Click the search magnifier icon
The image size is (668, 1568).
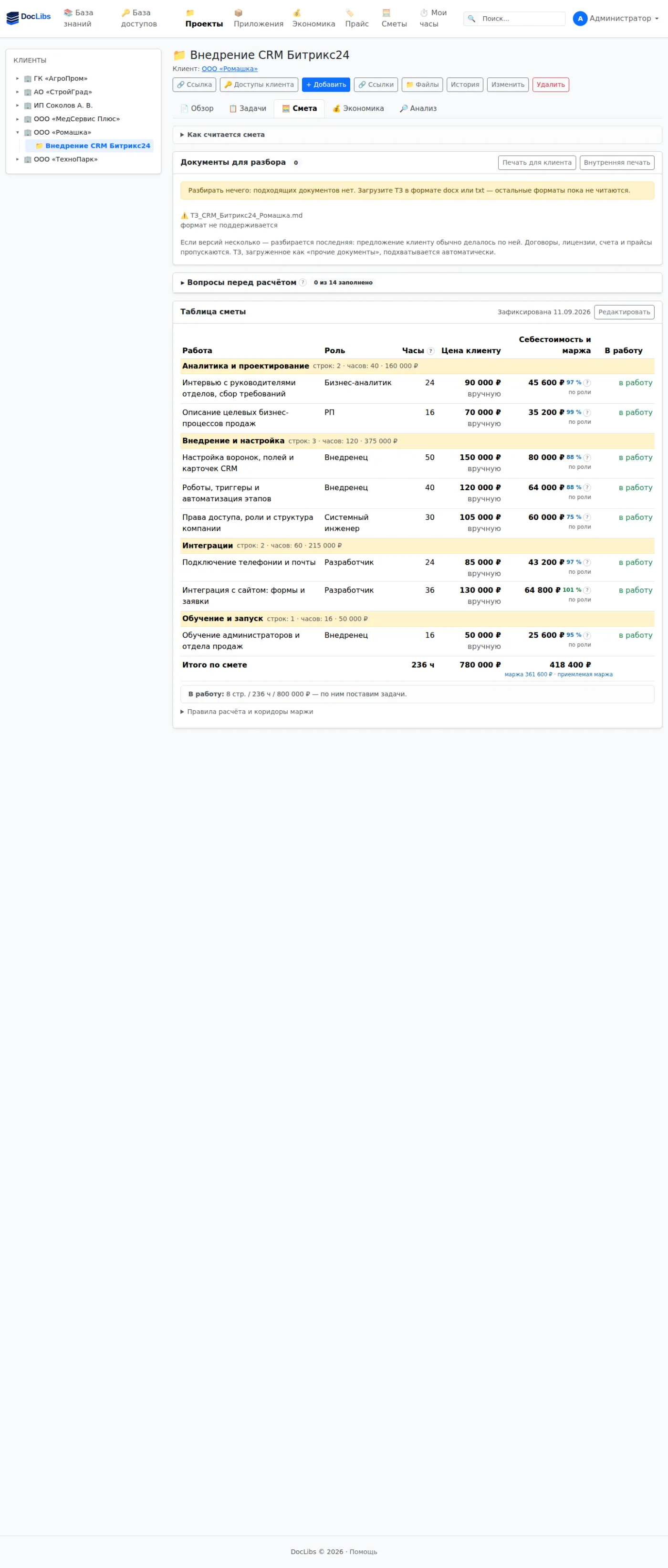(471, 19)
